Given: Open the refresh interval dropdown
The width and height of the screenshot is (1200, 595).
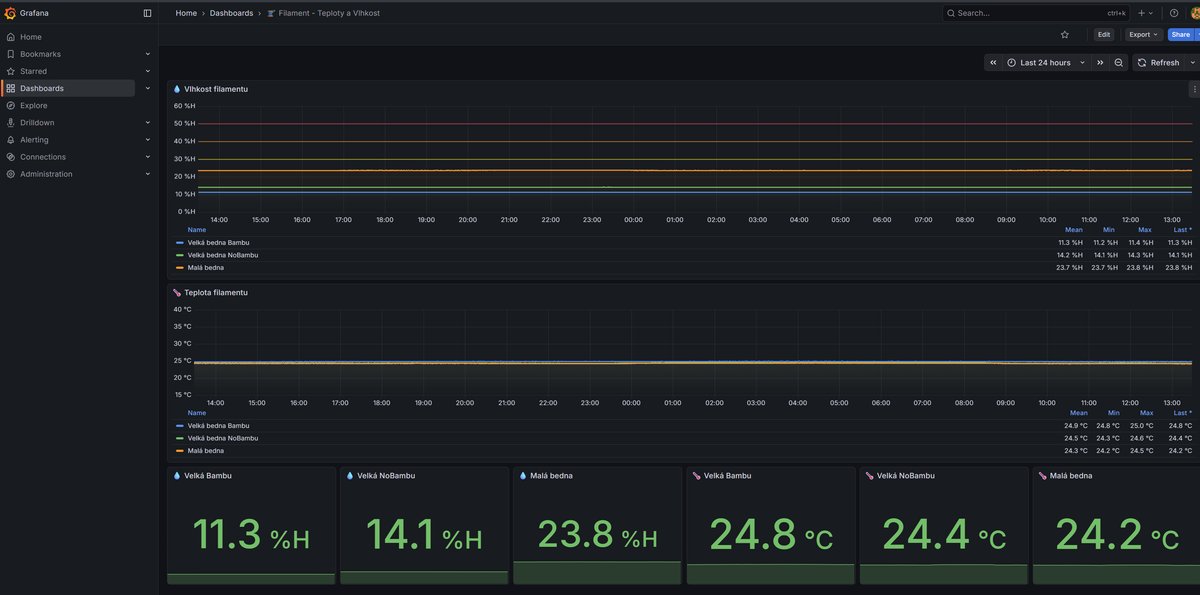Looking at the screenshot, I should [x=1193, y=62].
